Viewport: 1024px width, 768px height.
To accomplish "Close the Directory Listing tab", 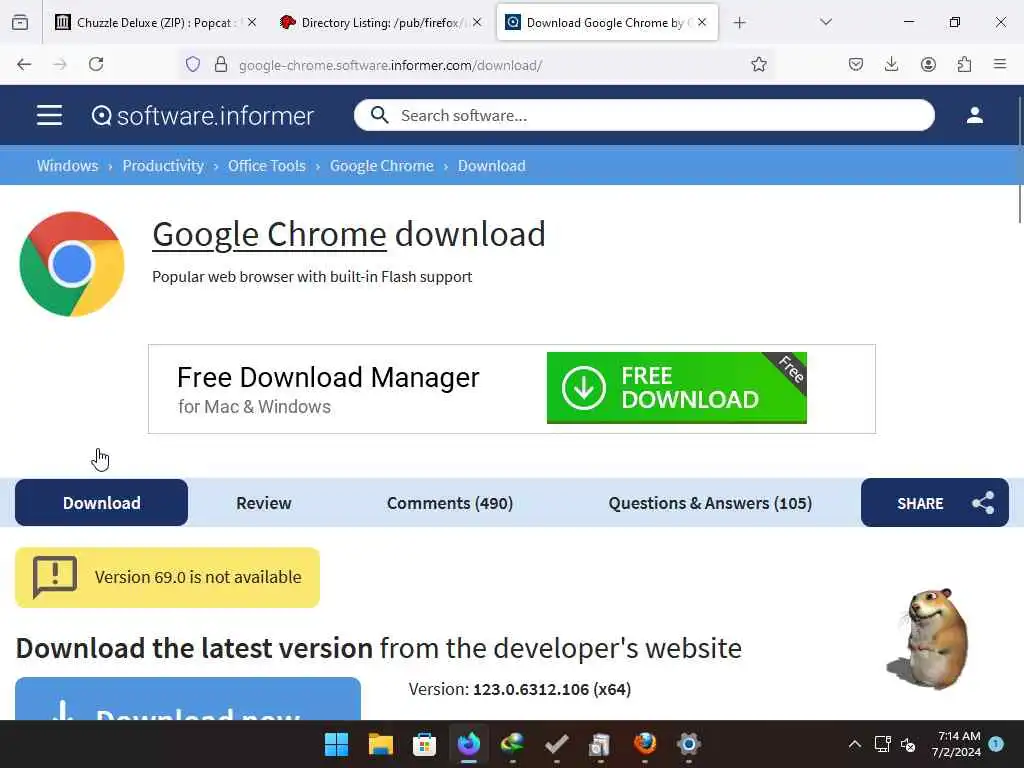I will pos(477,22).
